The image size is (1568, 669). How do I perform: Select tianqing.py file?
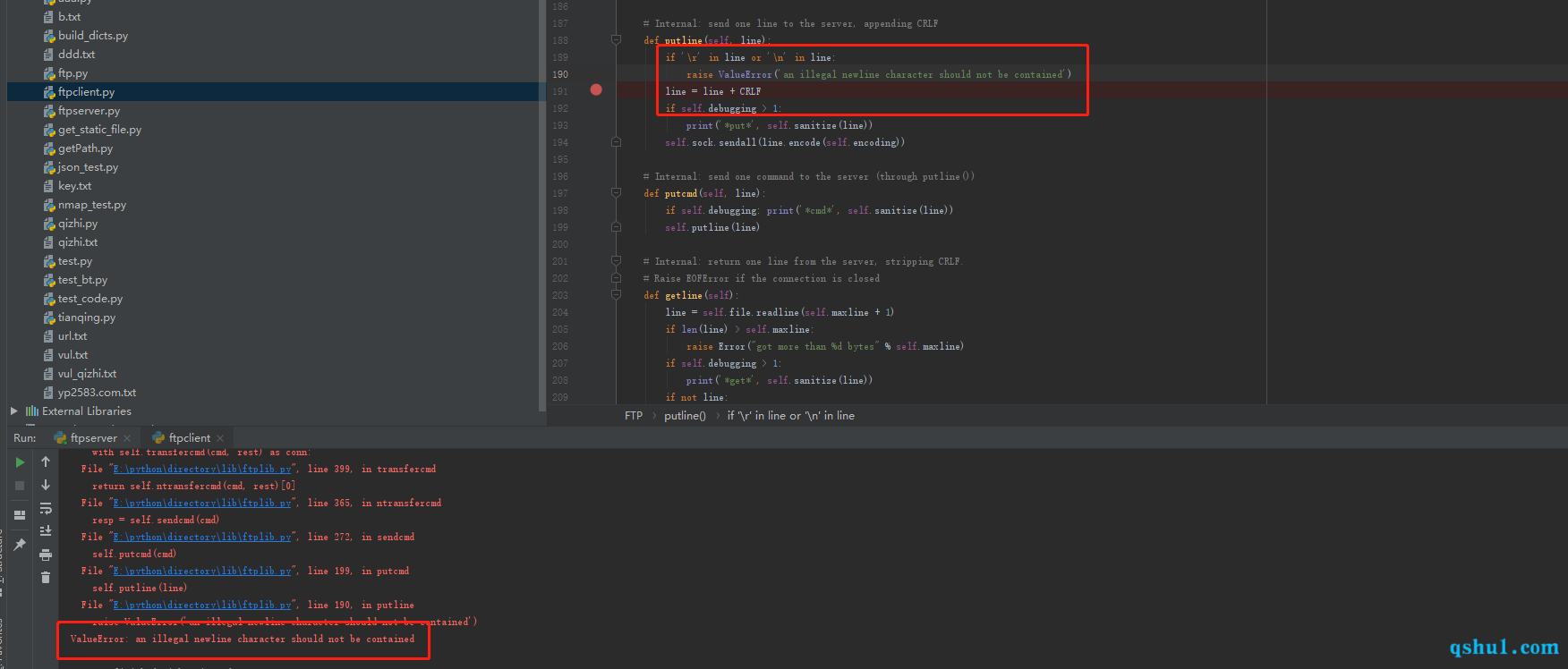[x=87, y=318]
